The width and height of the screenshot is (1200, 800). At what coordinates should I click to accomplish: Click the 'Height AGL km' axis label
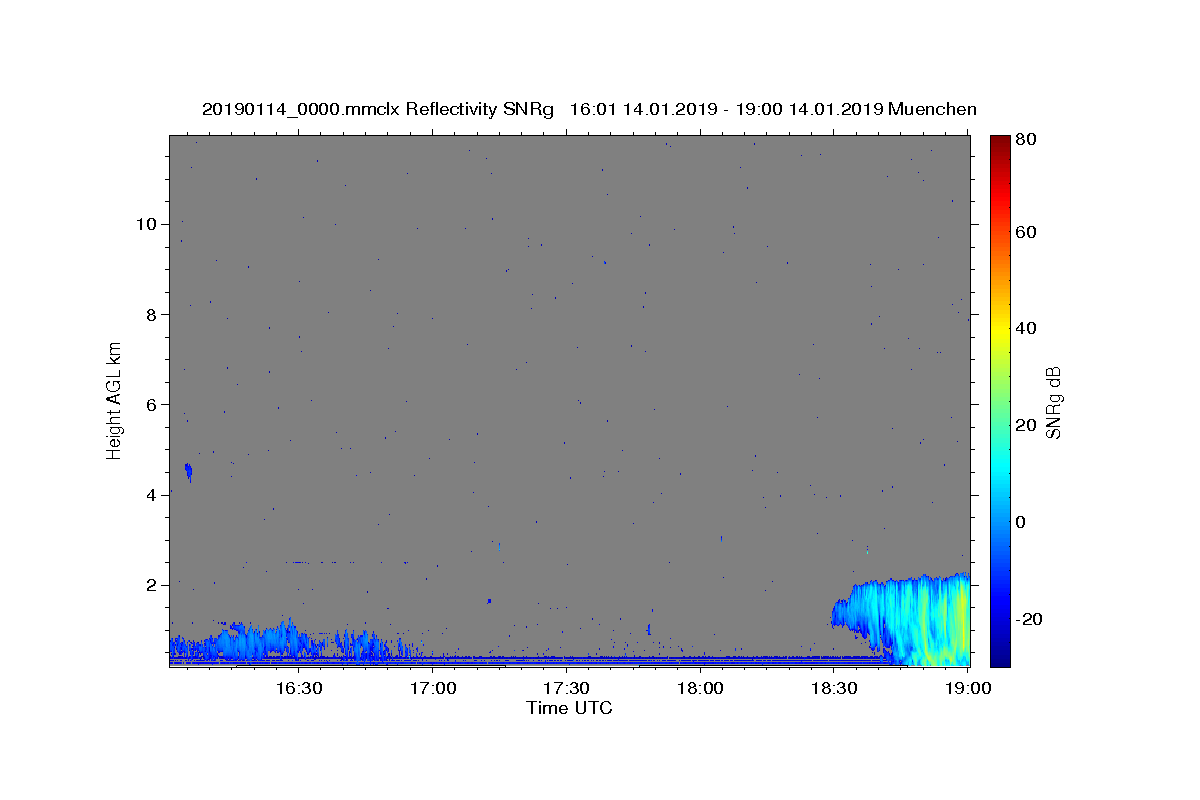115,399
